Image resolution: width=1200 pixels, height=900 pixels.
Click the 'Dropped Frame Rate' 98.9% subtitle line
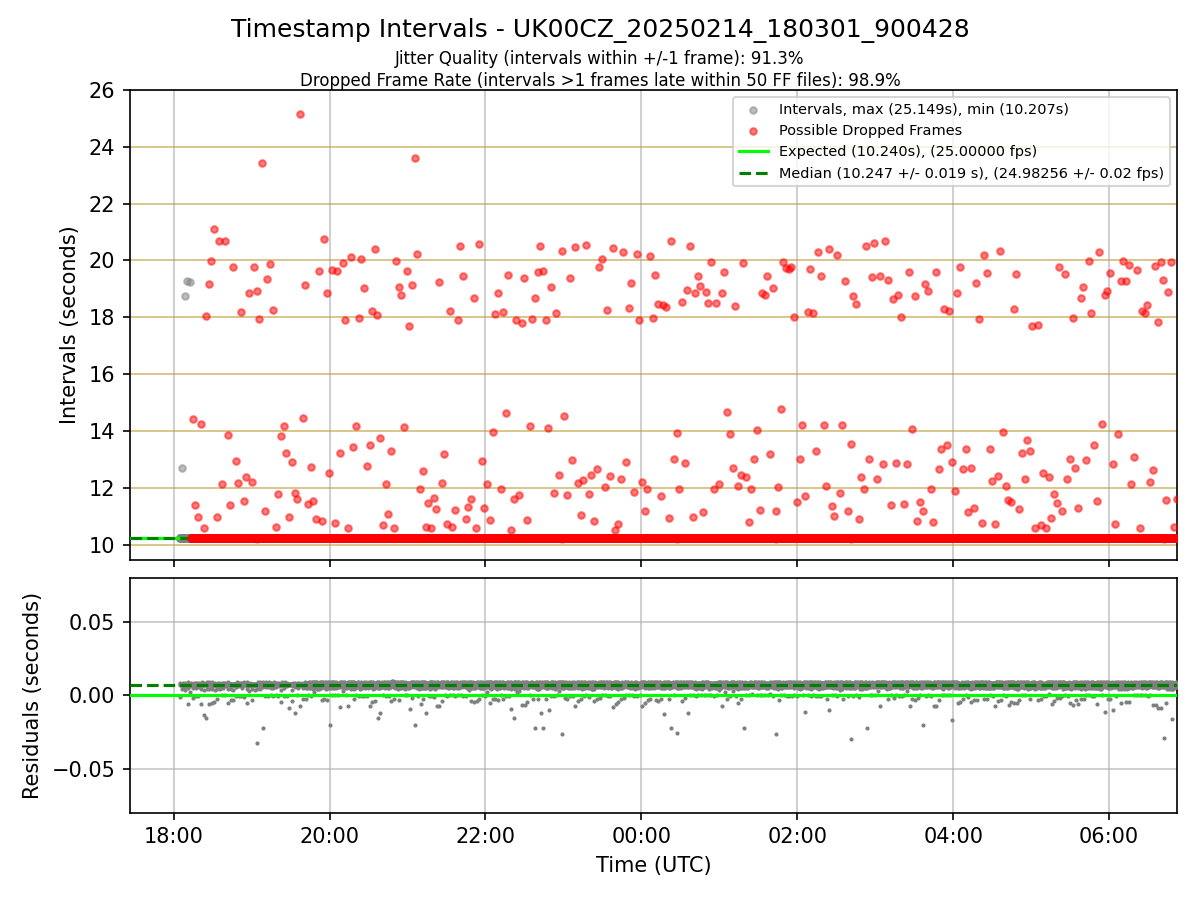(x=600, y=79)
